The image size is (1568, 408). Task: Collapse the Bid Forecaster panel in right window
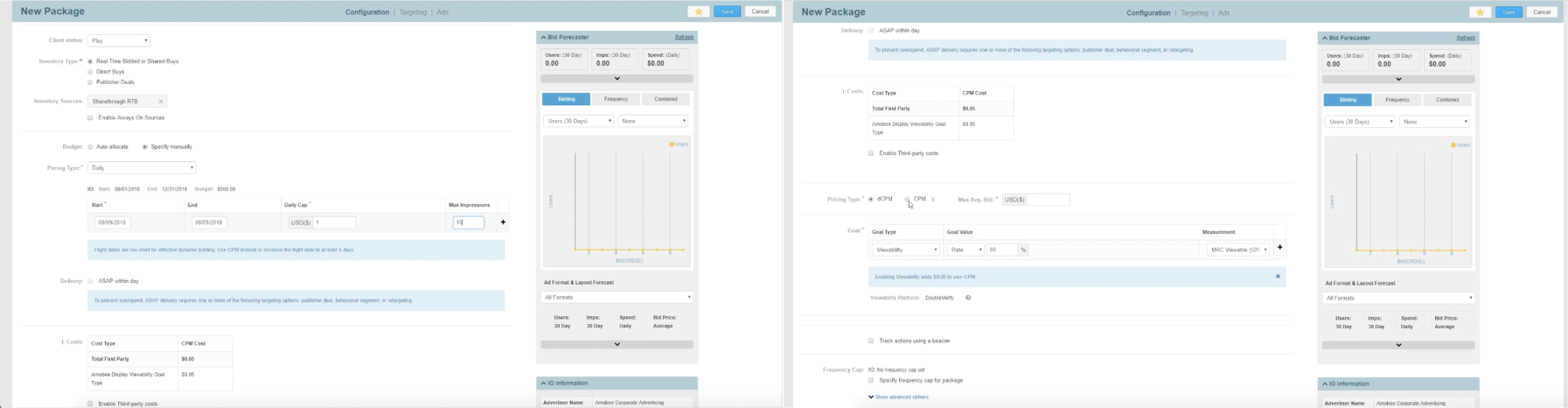click(x=1325, y=39)
